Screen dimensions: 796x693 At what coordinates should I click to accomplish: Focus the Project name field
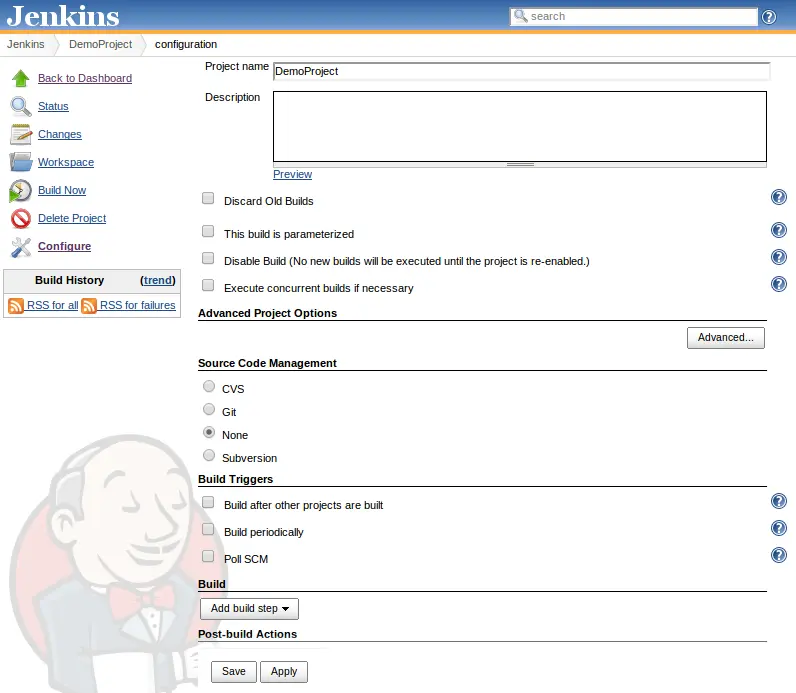coord(521,72)
